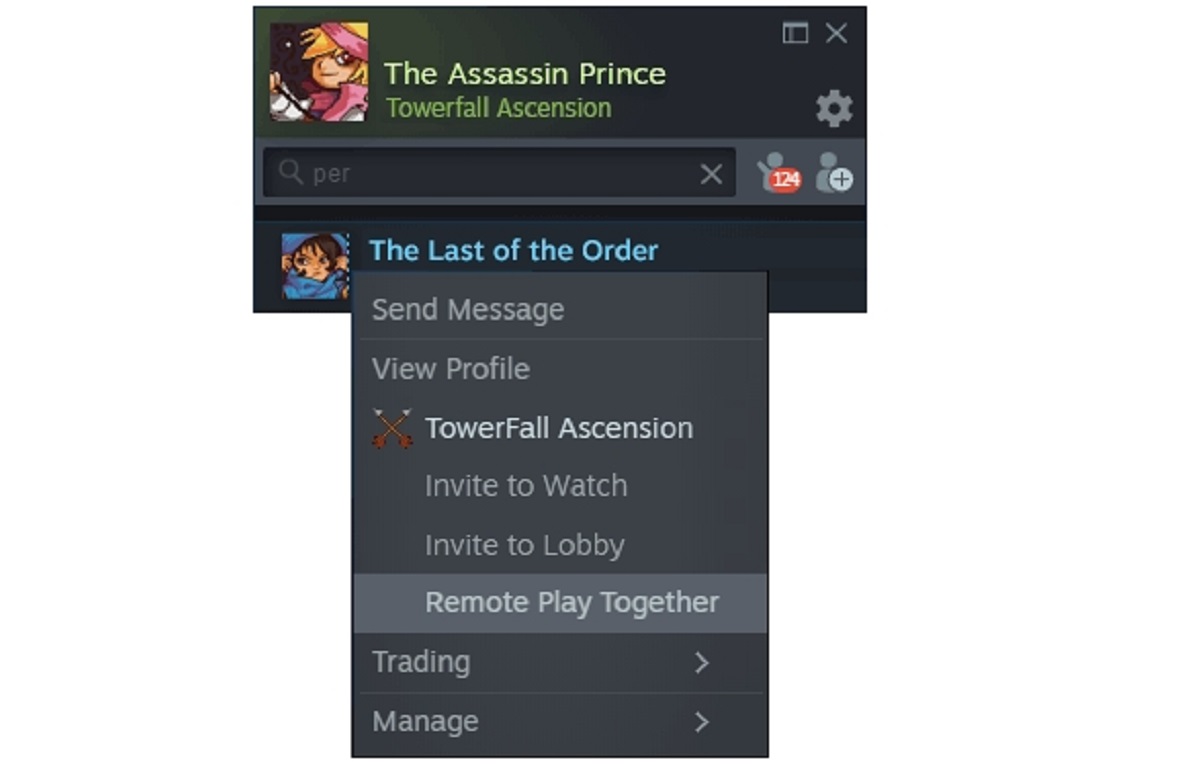The width and height of the screenshot is (1200, 764).
Task: Close the friends list window
Action: pyautogui.click(x=836, y=33)
